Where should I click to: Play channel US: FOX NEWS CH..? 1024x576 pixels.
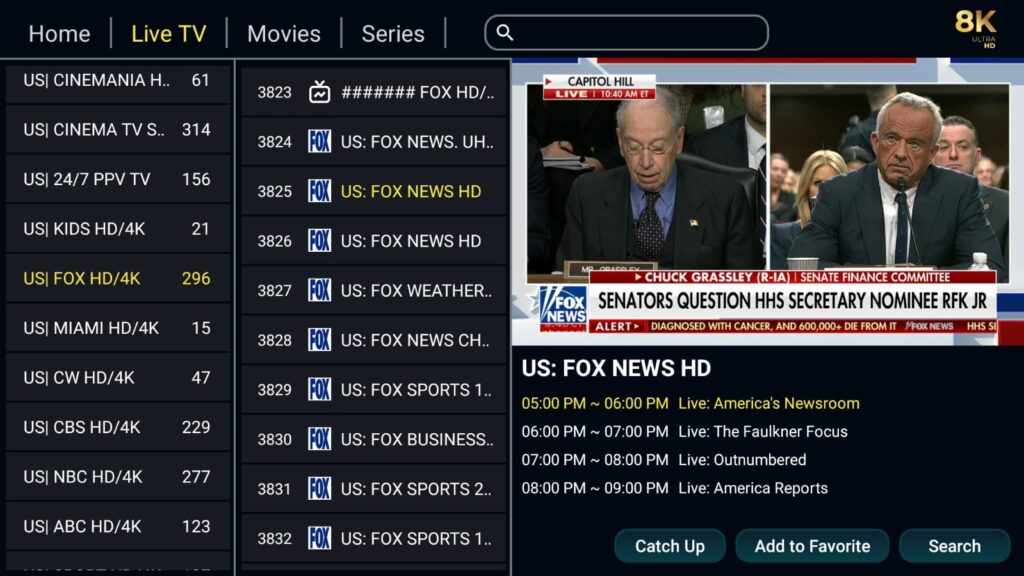click(x=374, y=340)
